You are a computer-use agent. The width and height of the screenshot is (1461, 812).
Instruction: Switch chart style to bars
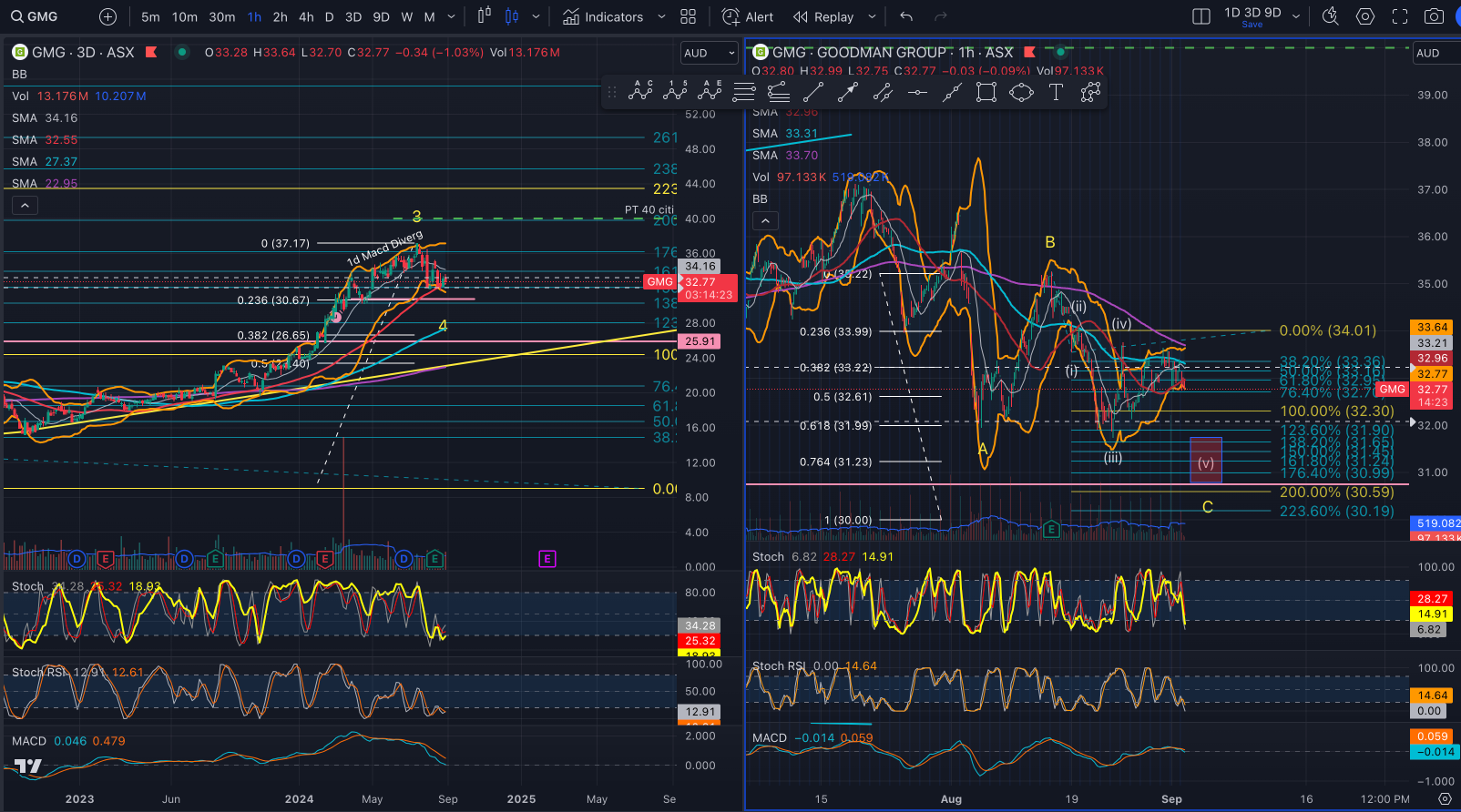[x=485, y=16]
